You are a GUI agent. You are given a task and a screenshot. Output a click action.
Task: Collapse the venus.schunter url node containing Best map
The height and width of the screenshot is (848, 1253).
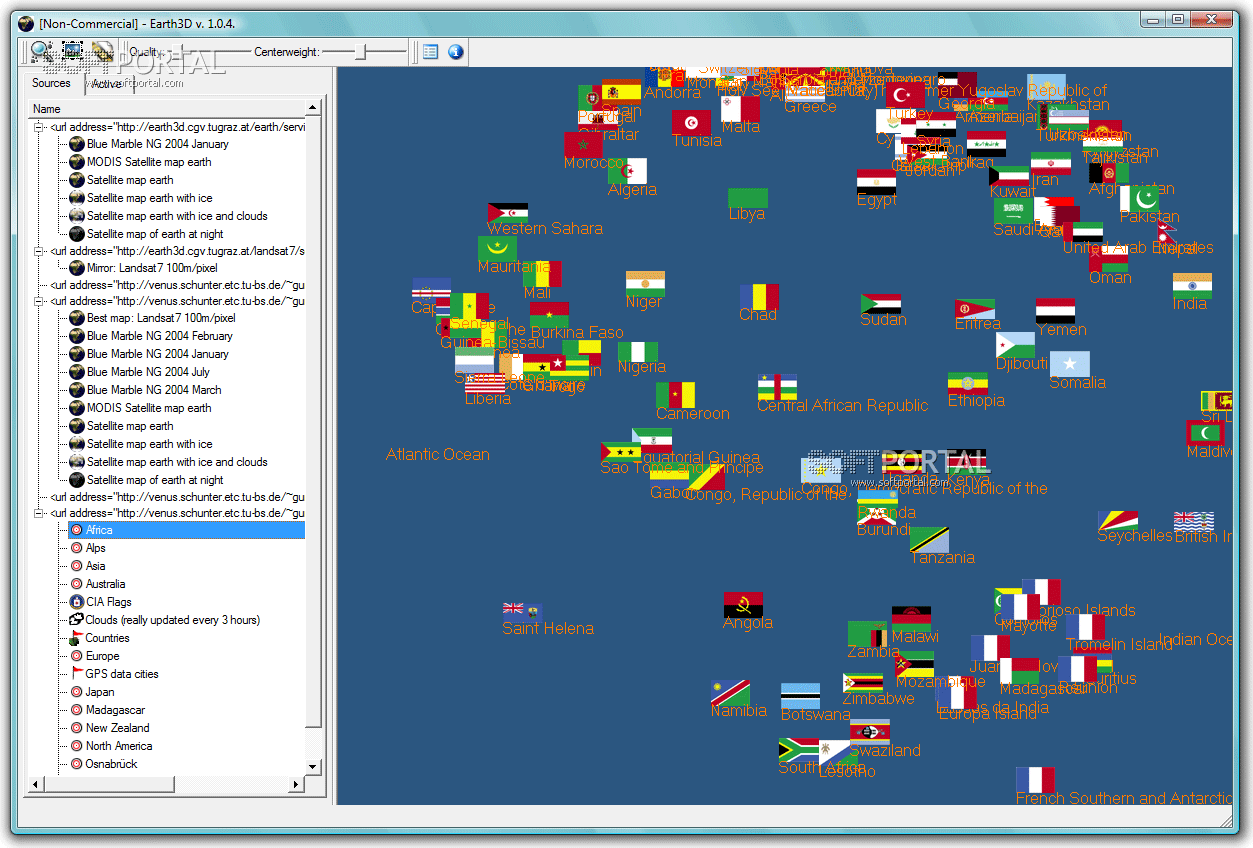(40, 301)
